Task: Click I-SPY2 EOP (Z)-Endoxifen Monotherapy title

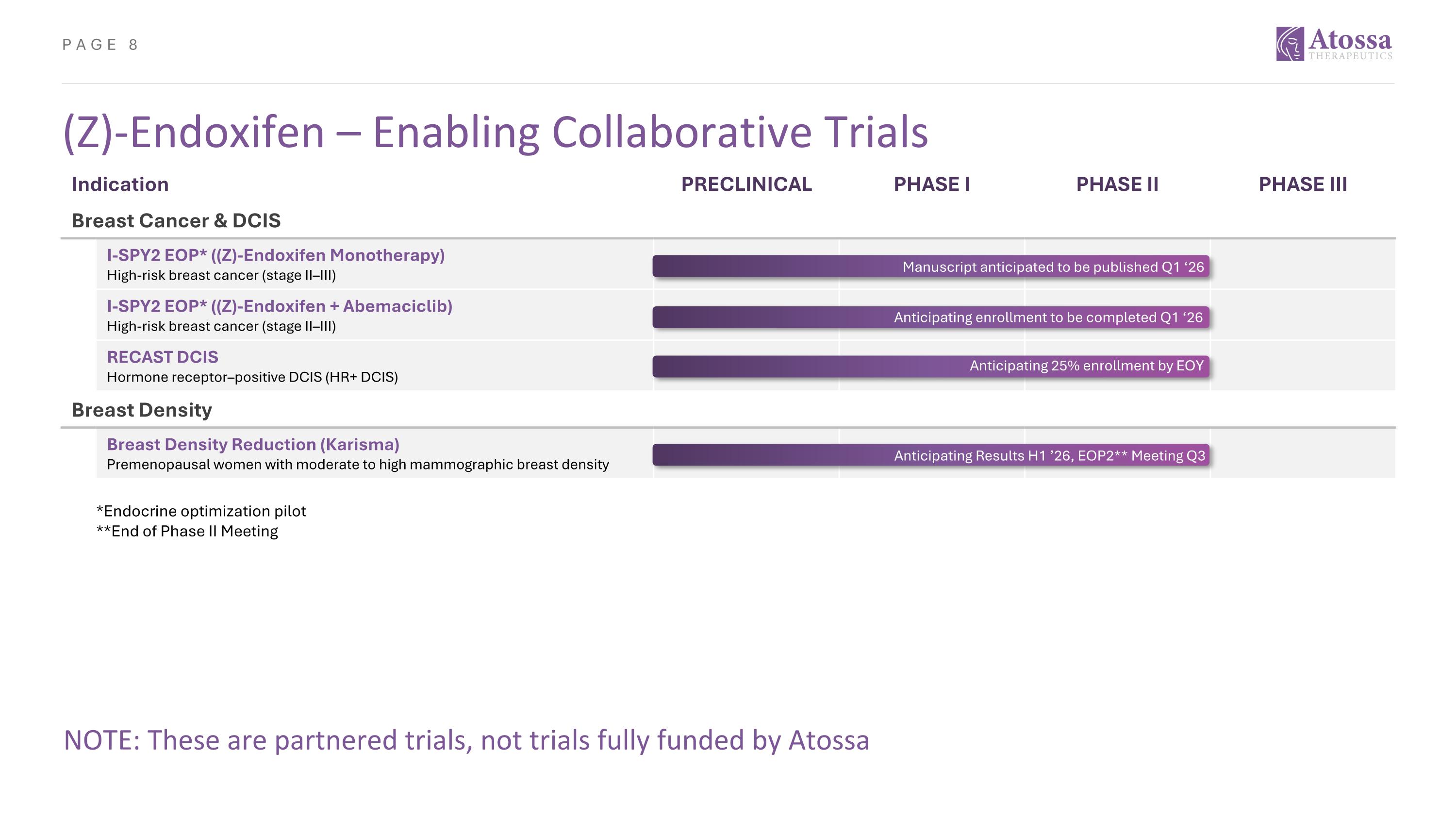Action: pyautogui.click(x=275, y=255)
